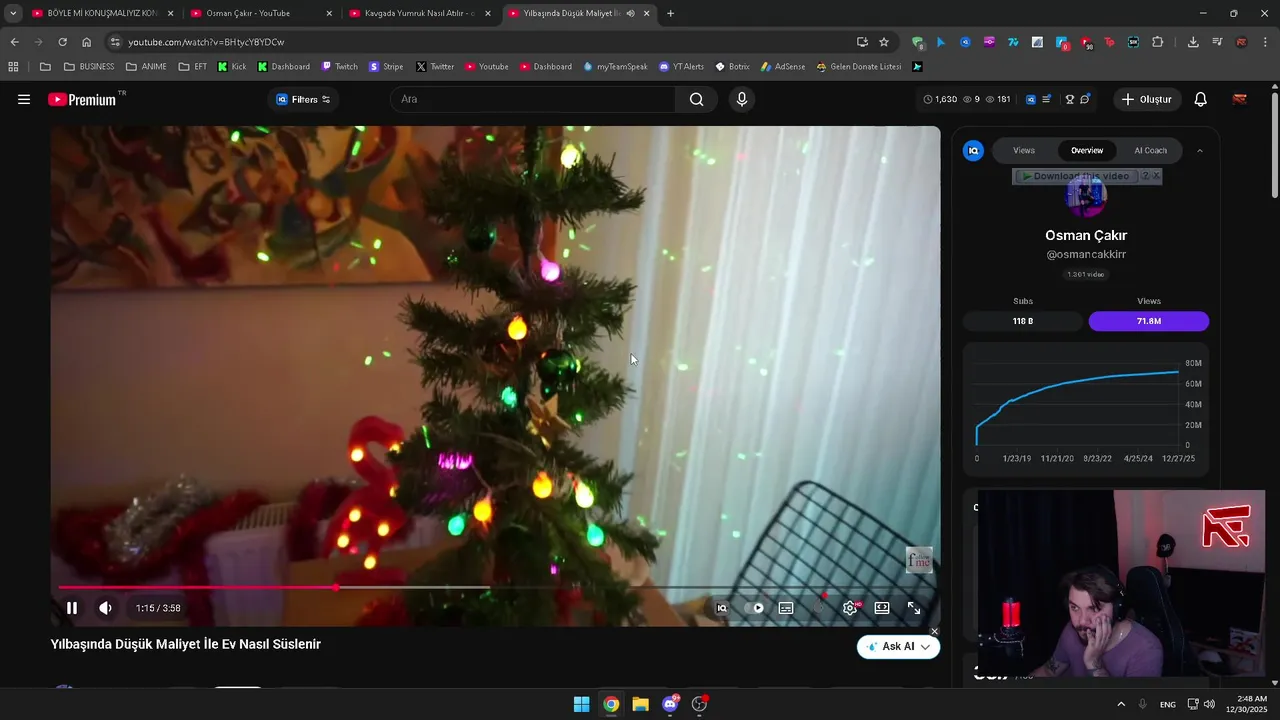The image size is (1280, 720).
Task: Open the account avatar menu
Action: [x=1239, y=99]
